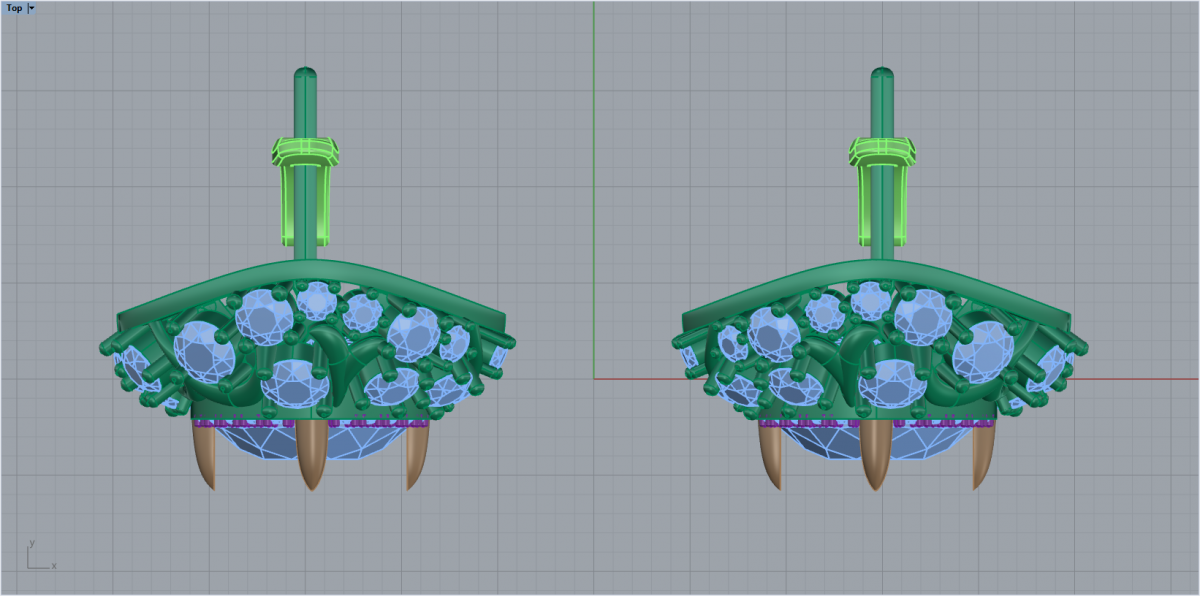Select the right model's center bronze prong
Screen dimensions: 1200x596
click(877, 455)
